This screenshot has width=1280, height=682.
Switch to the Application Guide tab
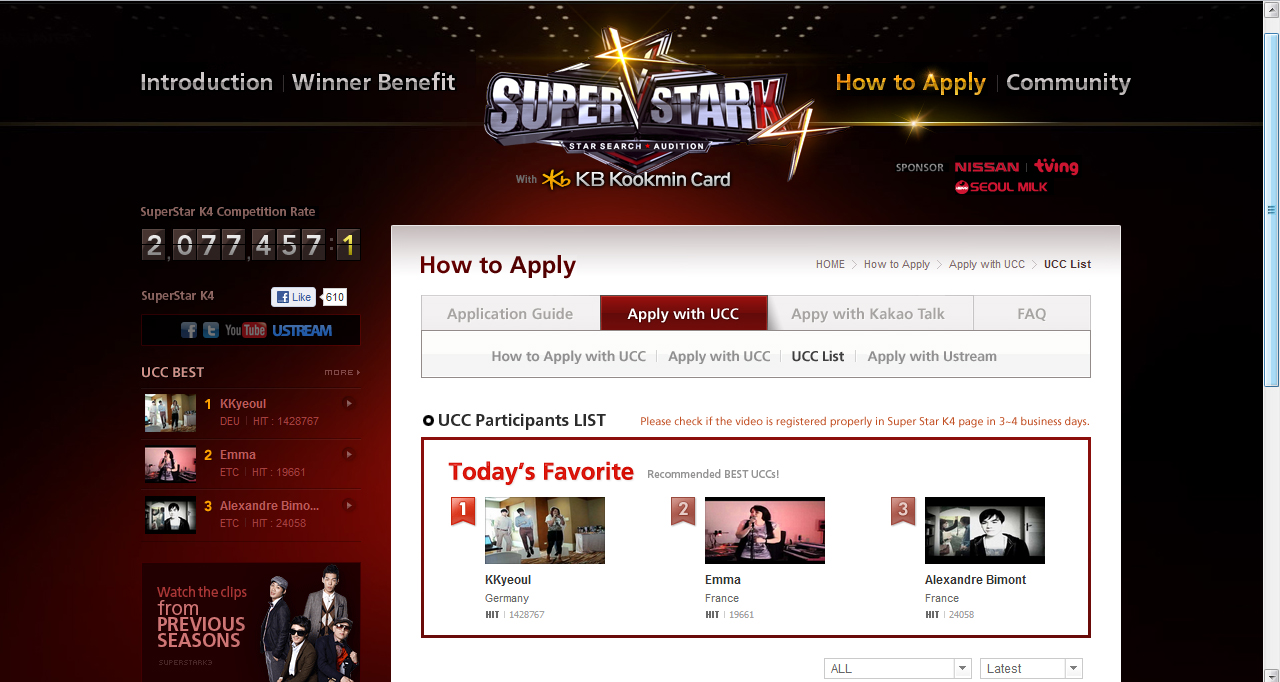tap(510, 313)
